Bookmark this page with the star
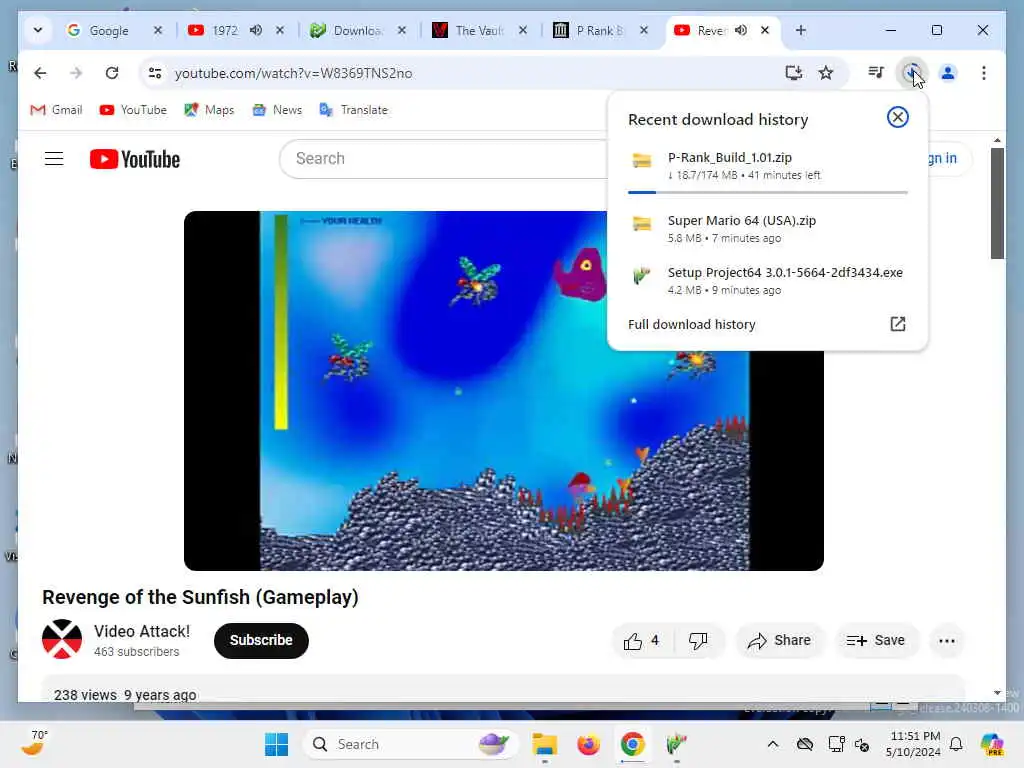 (826, 73)
